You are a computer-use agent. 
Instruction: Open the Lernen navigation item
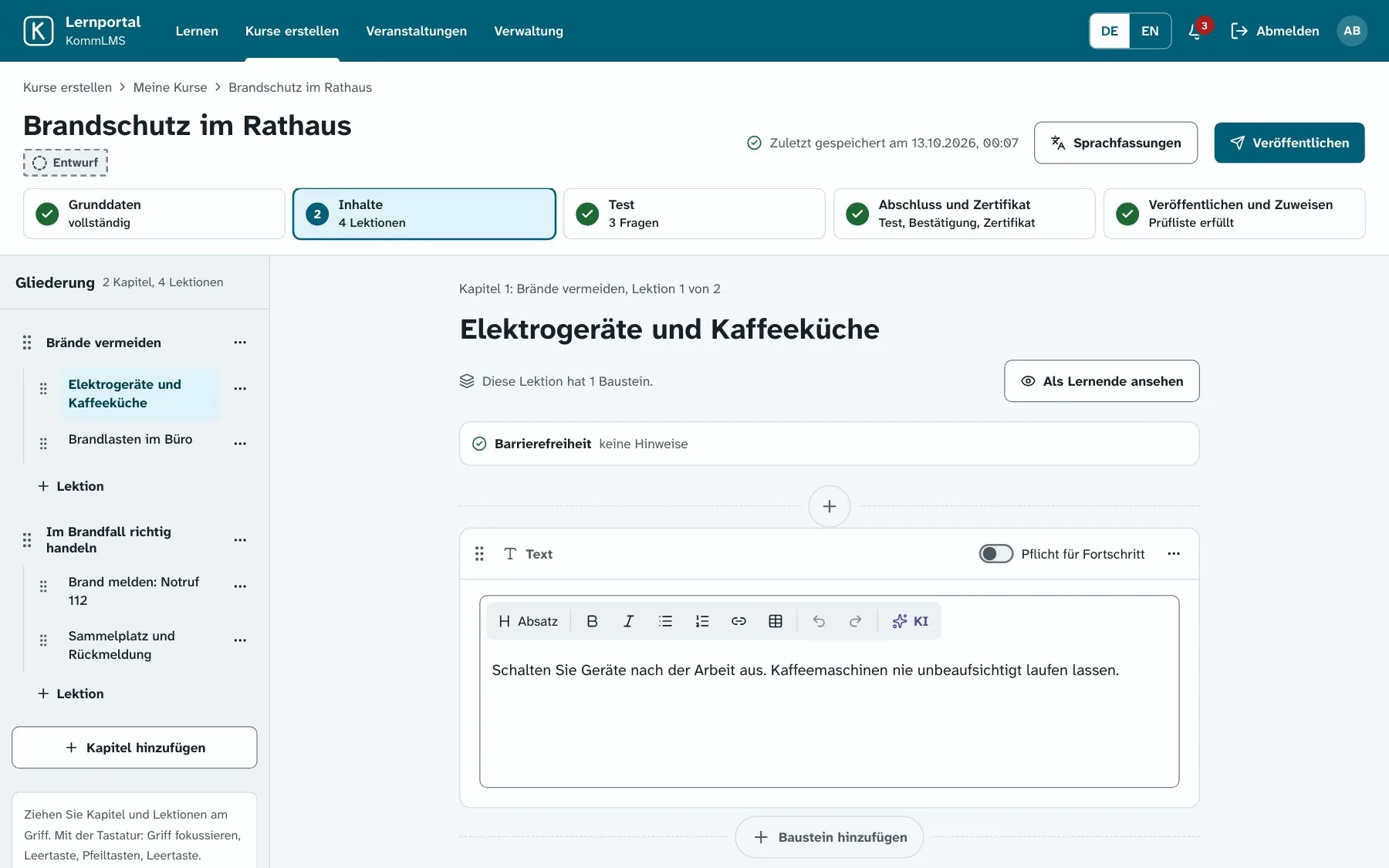click(x=197, y=31)
